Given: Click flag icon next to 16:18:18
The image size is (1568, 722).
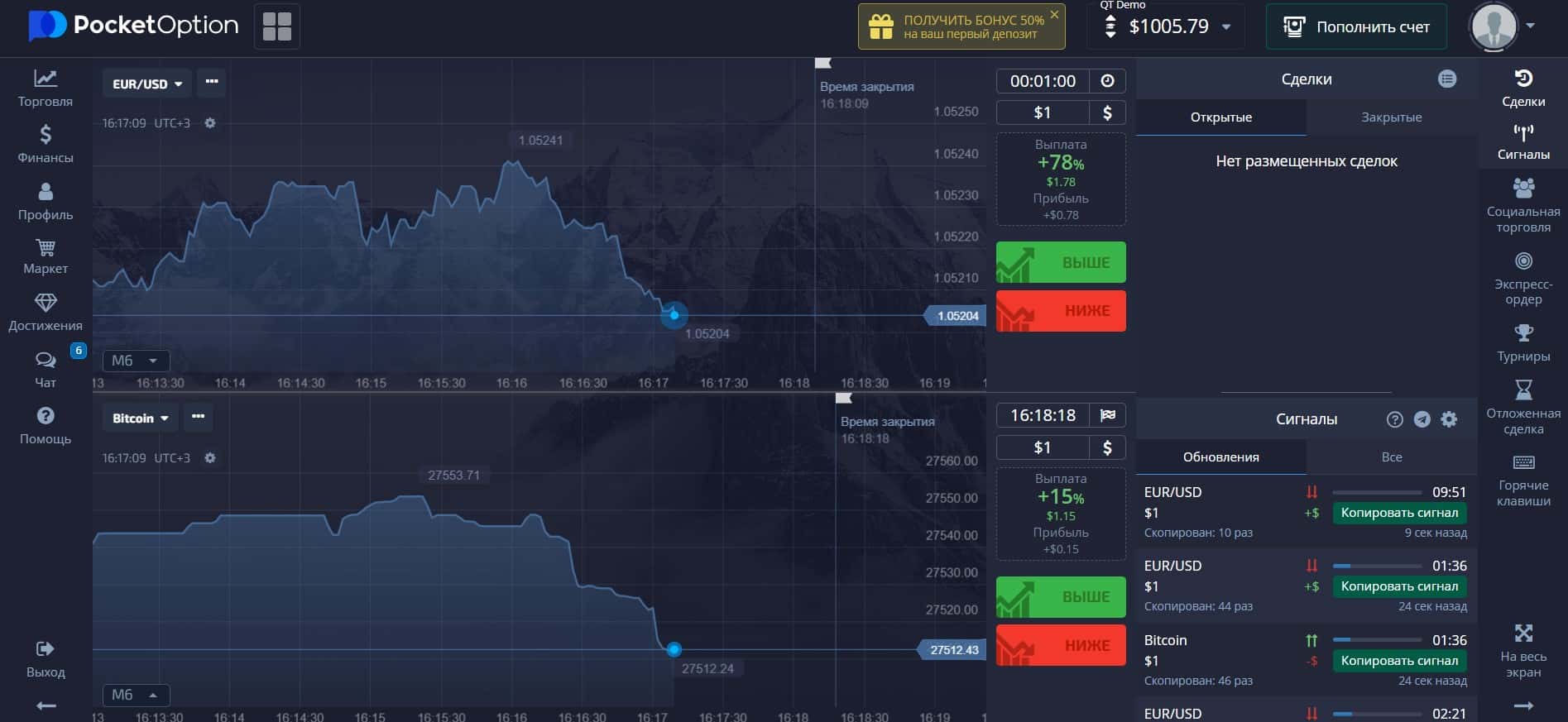Looking at the screenshot, I should click(x=1107, y=415).
